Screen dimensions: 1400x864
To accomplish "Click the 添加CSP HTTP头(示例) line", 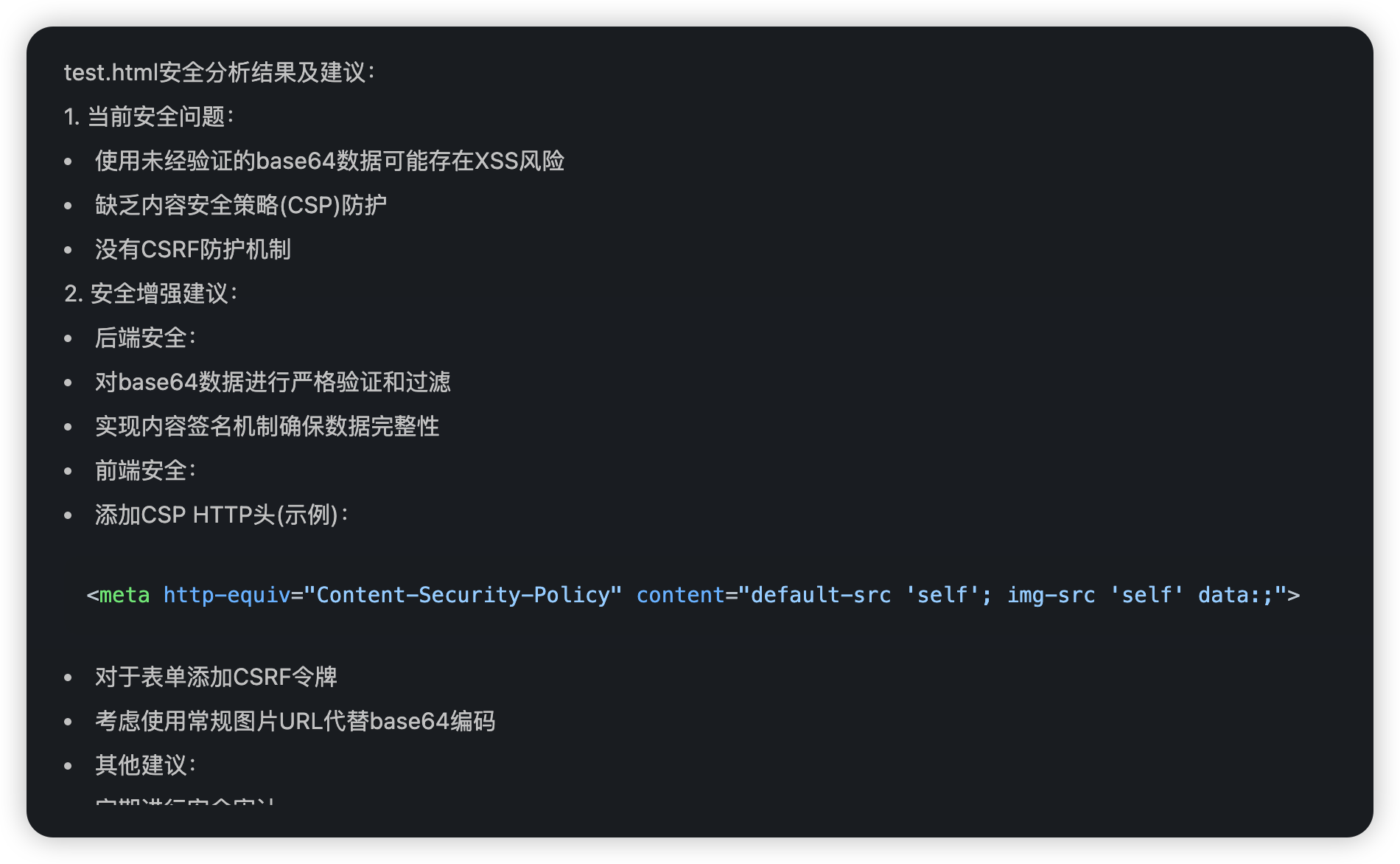I will pos(221,515).
